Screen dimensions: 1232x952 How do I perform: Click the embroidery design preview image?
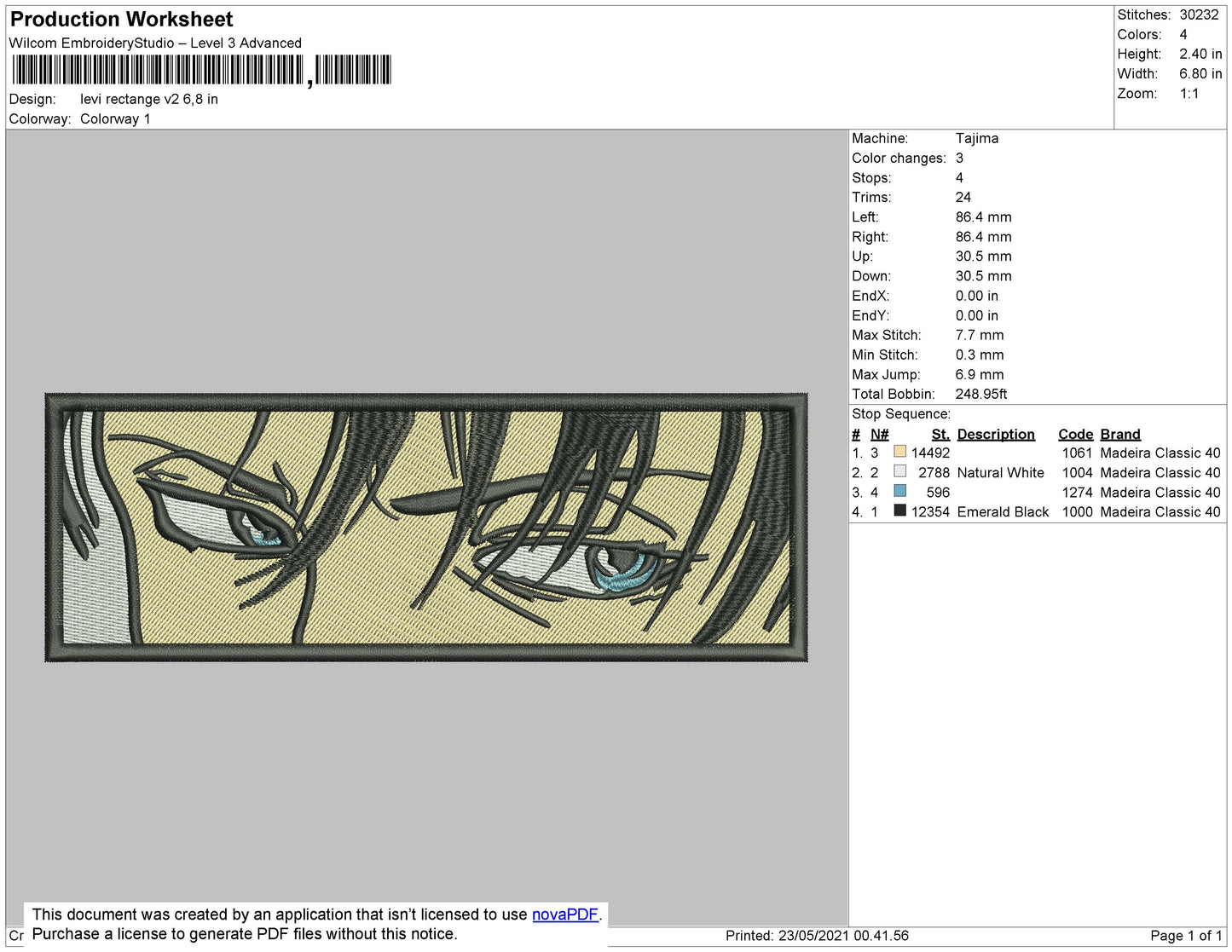pyautogui.click(x=426, y=528)
